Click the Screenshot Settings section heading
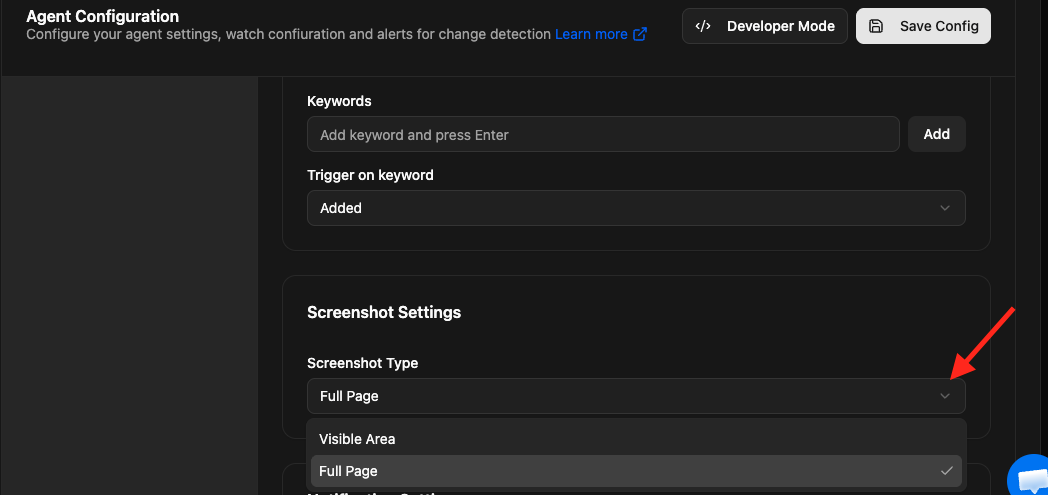1048x495 pixels. pyautogui.click(x=384, y=312)
